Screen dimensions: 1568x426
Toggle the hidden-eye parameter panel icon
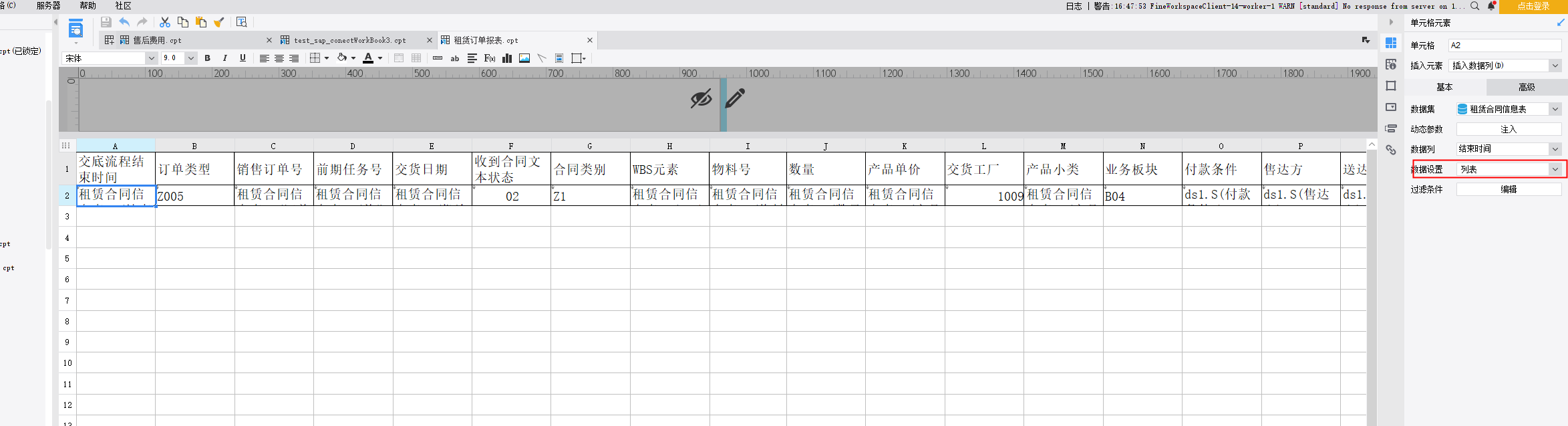pyautogui.click(x=701, y=99)
